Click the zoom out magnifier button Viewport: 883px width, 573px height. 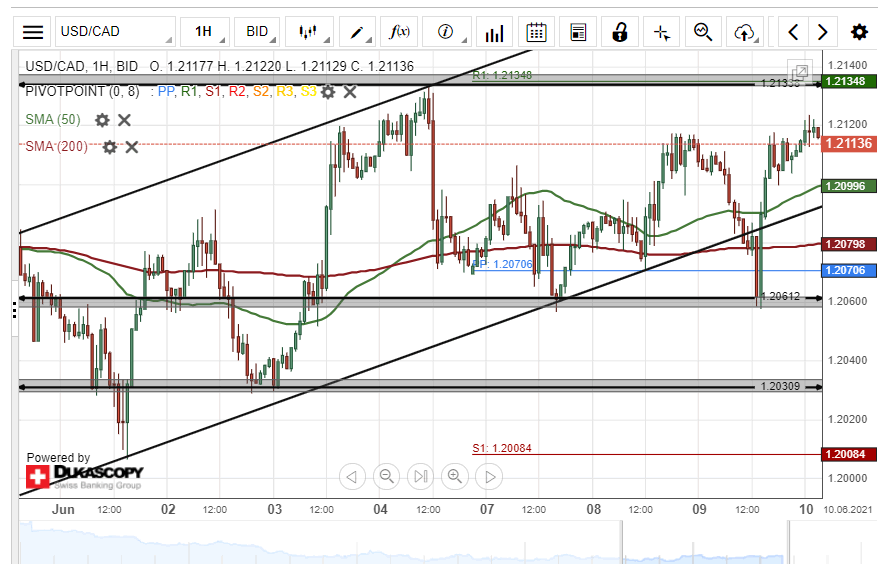387,476
